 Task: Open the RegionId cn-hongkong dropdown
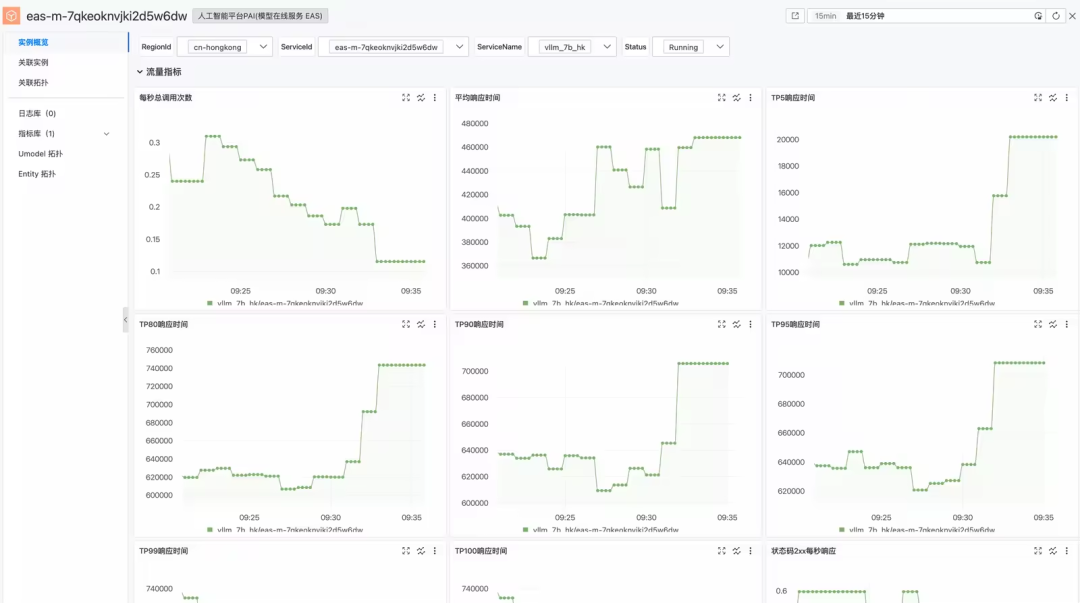(224, 47)
